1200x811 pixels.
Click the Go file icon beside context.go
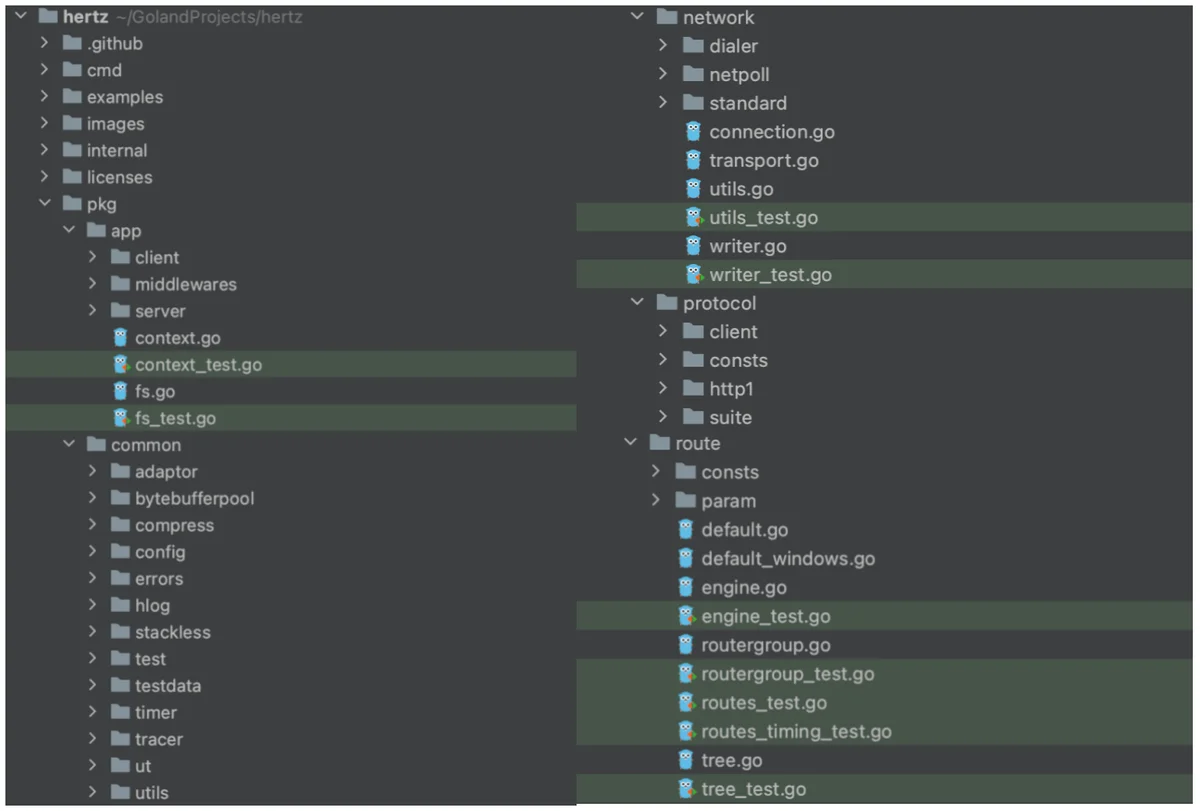click(121, 338)
